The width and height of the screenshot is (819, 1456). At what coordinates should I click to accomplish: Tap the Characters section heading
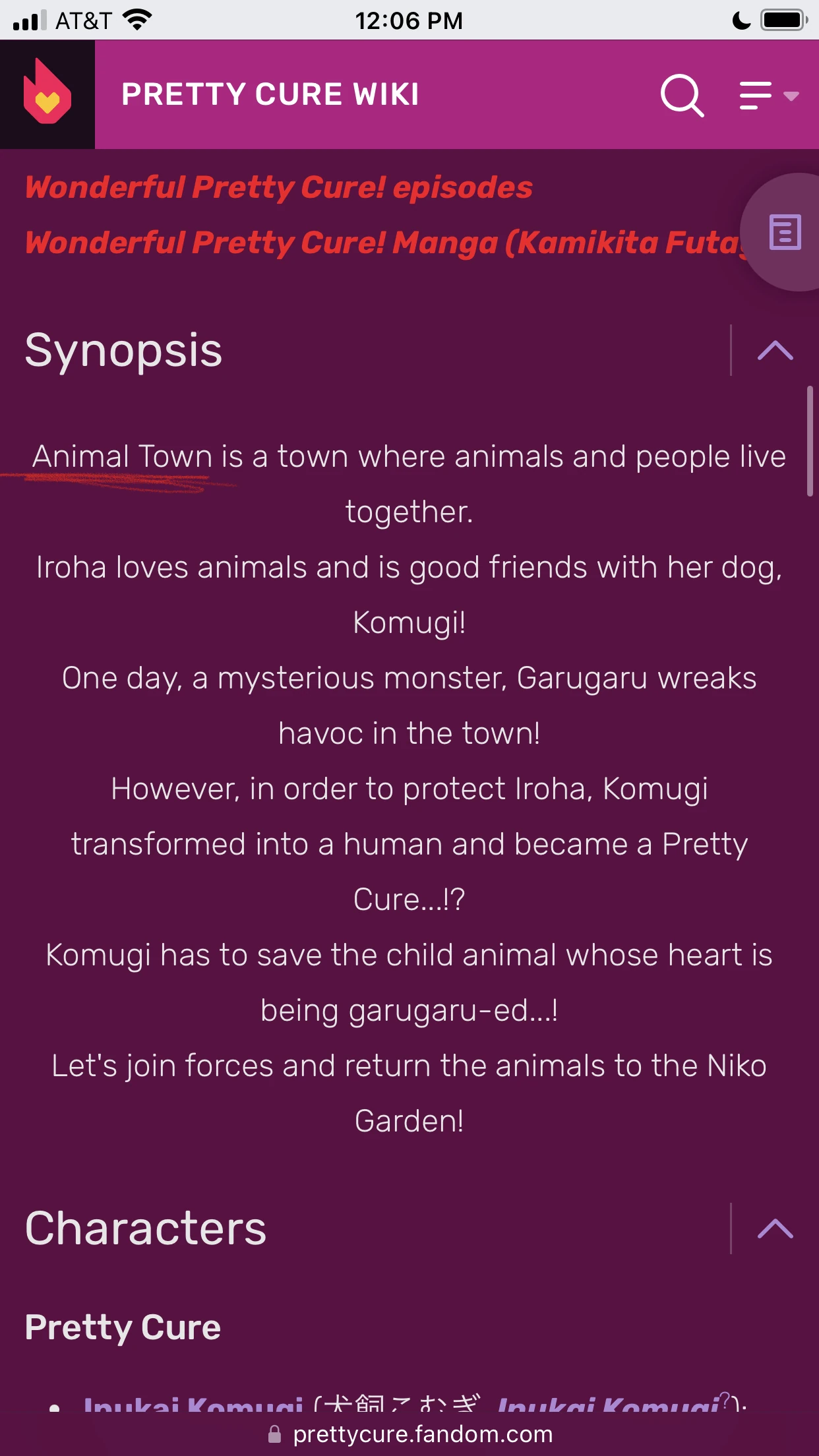(x=146, y=1228)
